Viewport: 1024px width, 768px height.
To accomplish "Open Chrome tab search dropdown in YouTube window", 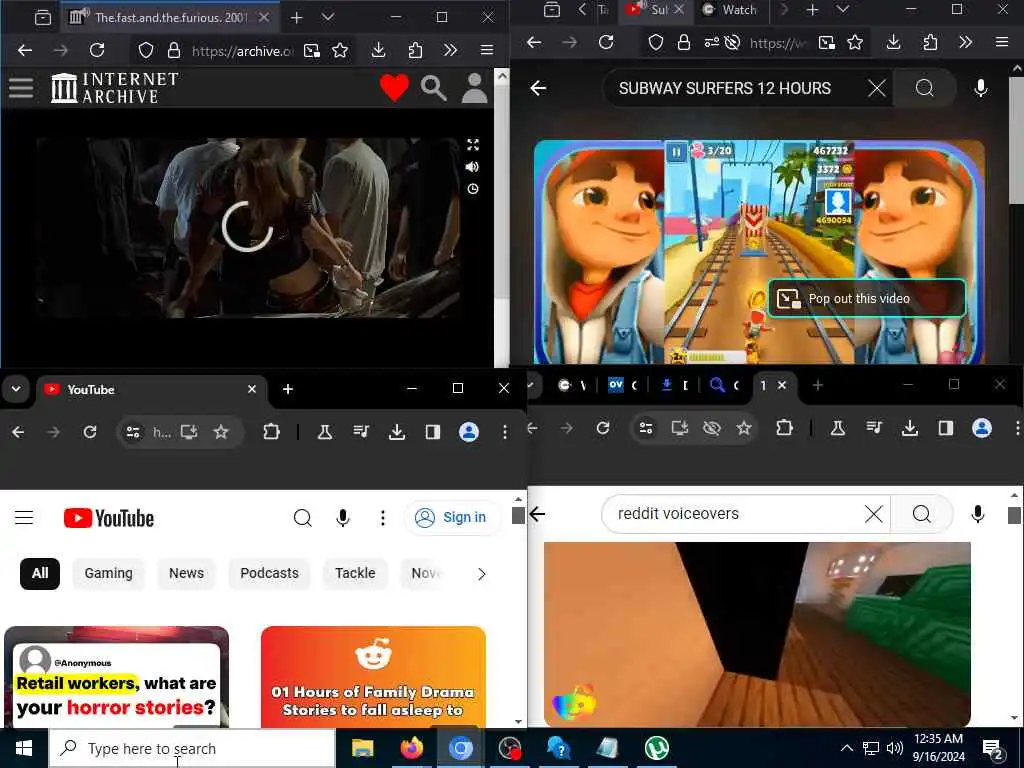I will (x=16, y=389).
